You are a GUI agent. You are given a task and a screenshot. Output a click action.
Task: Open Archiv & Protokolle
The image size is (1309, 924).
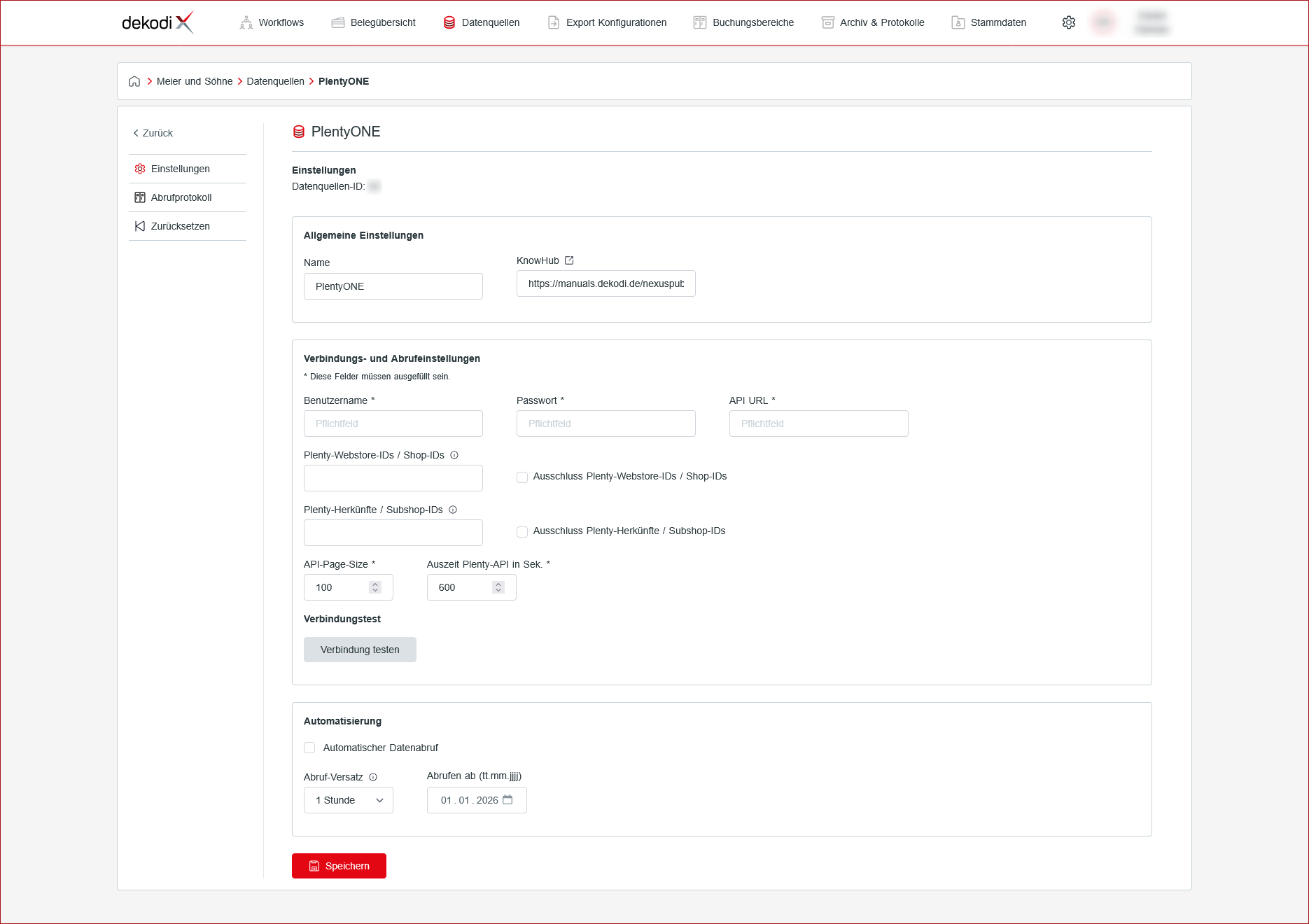click(882, 22)
